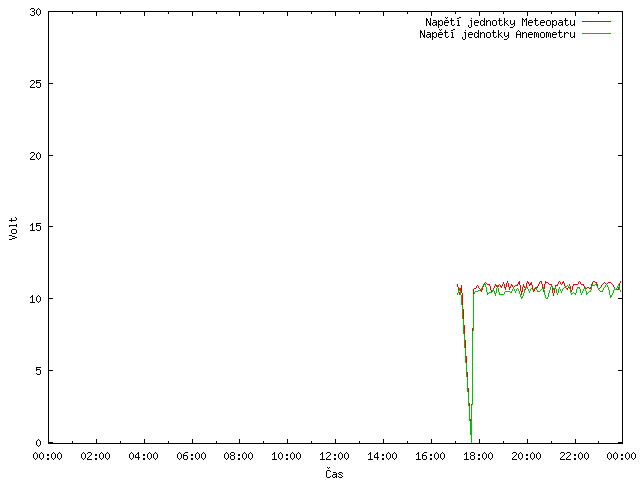Click the x-axis time label 14:00
Image resolution: width=640 pixels, height=480 pixels.
(x=382, y=456)
